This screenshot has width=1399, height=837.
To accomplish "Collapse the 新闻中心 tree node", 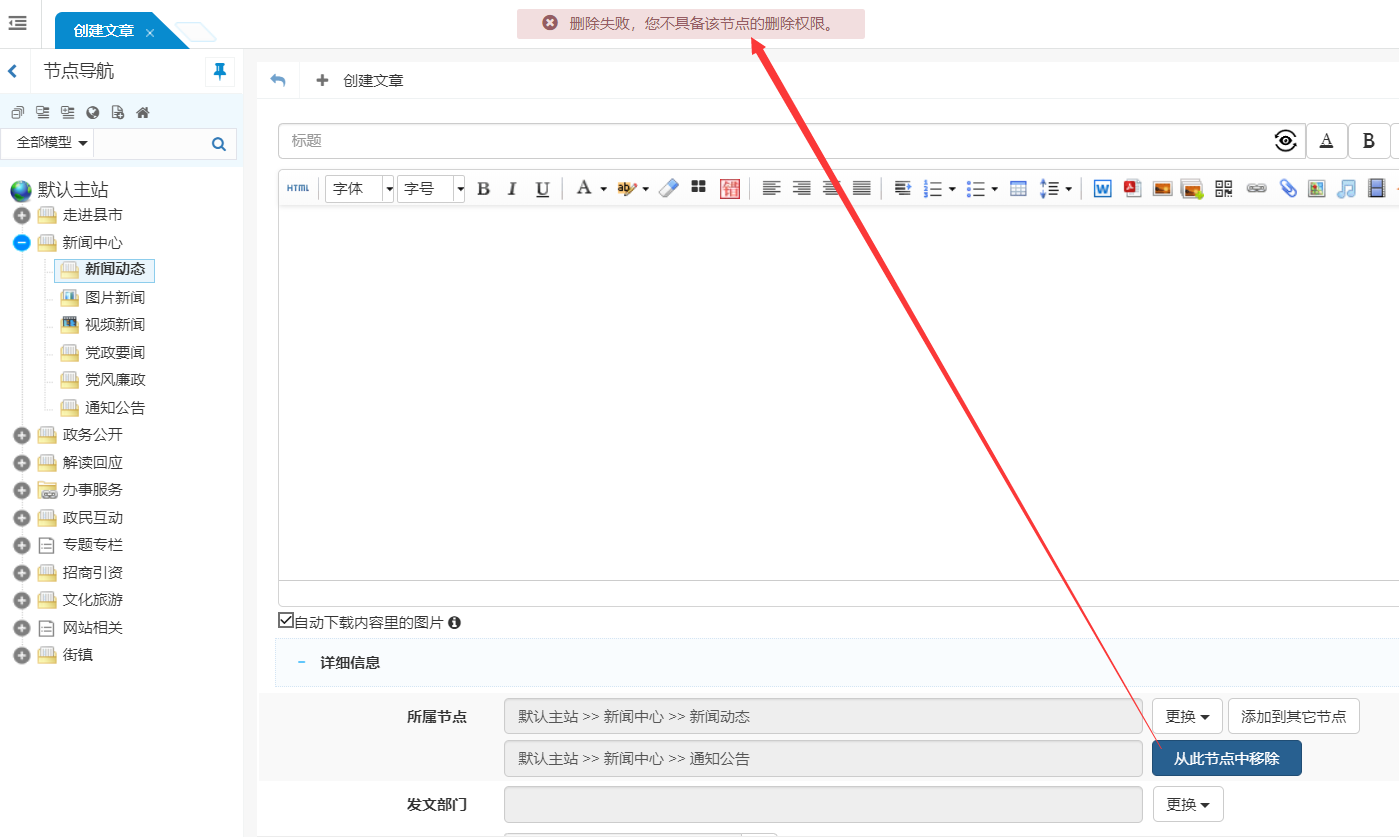I will 21,243.
